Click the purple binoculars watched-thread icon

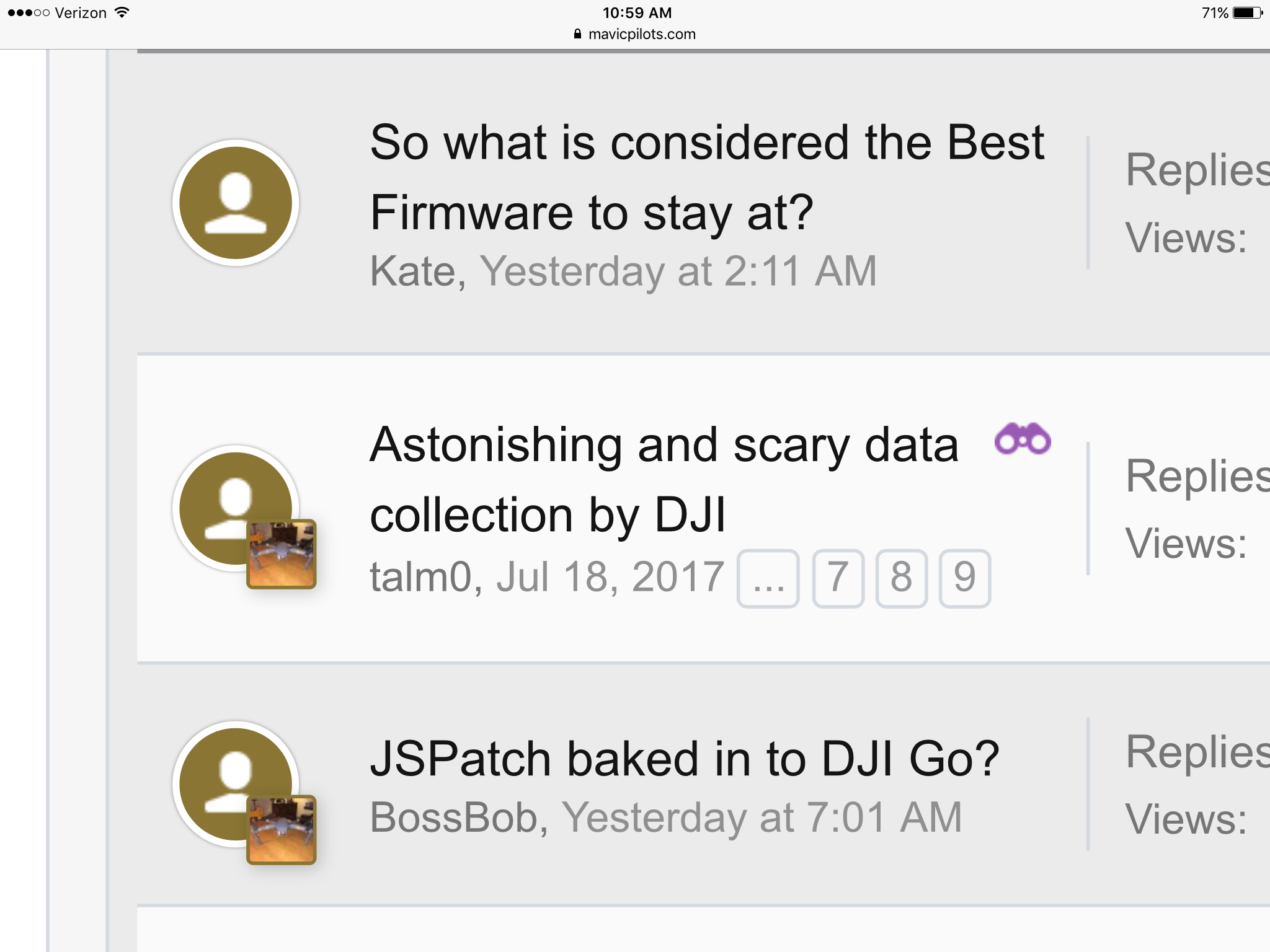click(1023, 439)
